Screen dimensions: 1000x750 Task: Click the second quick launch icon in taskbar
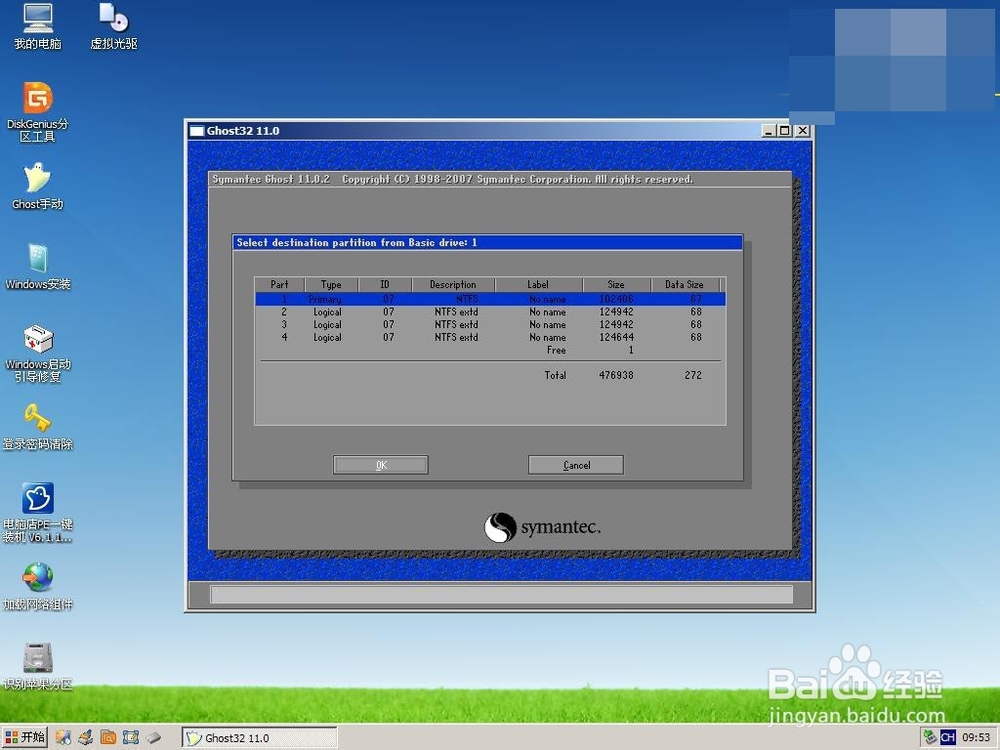point(85,738)
